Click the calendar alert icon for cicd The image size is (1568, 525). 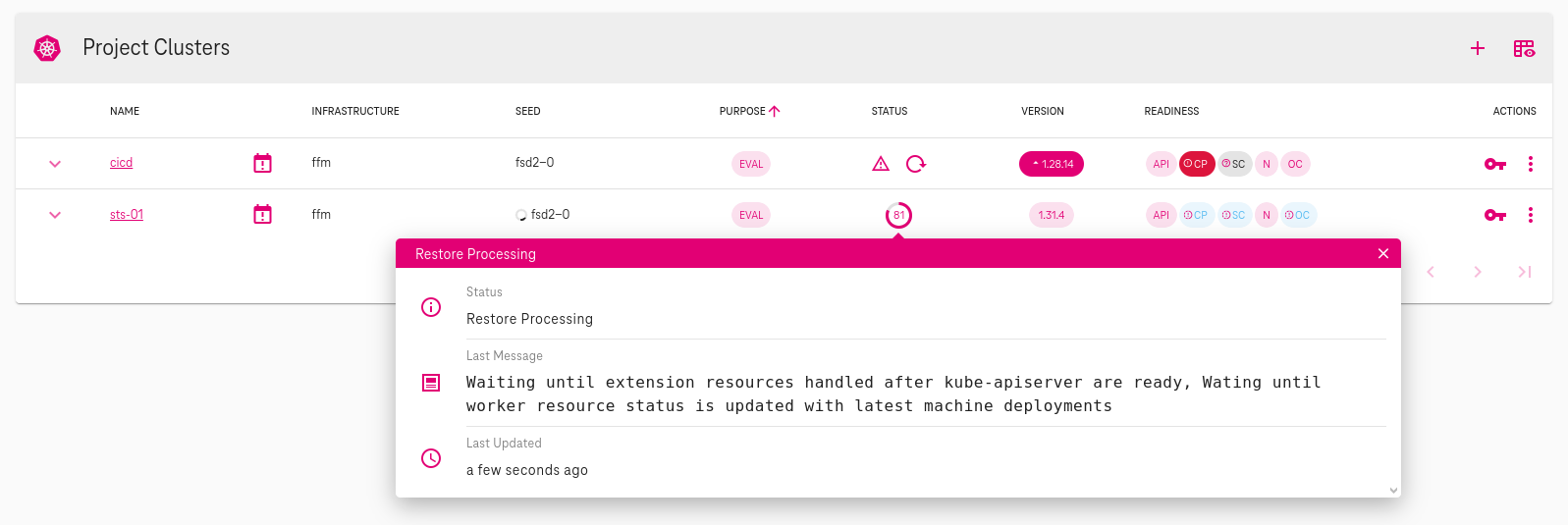(x=262, y=163)
